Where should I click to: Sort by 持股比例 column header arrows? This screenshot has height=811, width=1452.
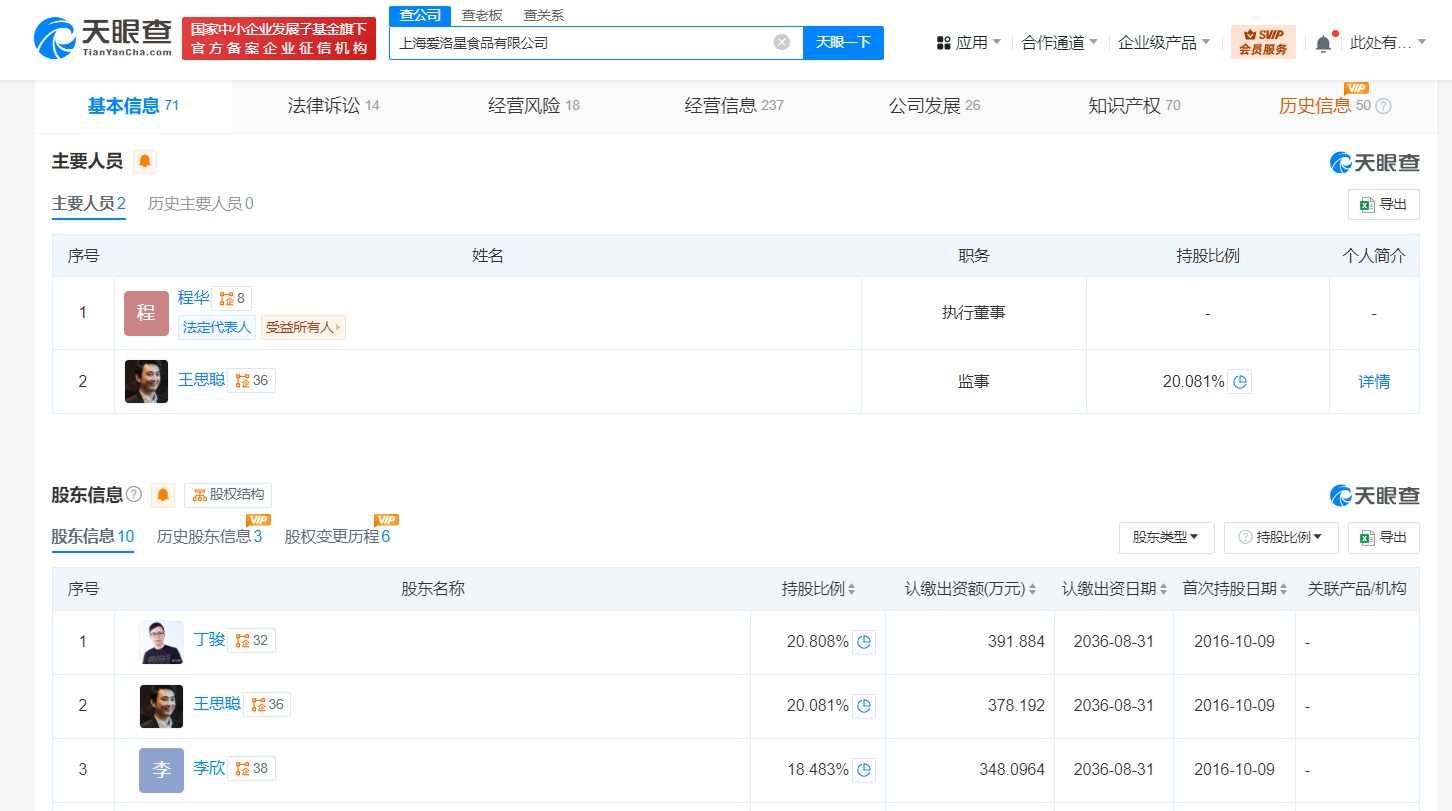coord(851,590)
